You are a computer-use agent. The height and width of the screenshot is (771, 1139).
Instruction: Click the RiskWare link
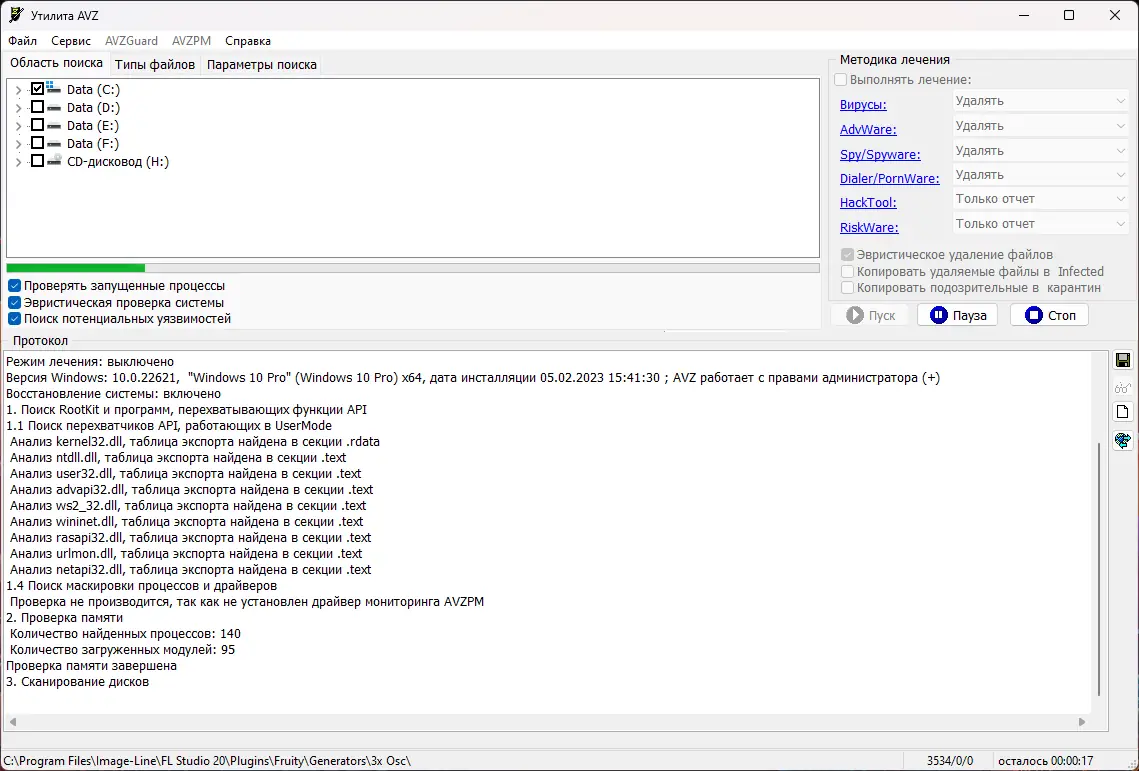point(869,227)
